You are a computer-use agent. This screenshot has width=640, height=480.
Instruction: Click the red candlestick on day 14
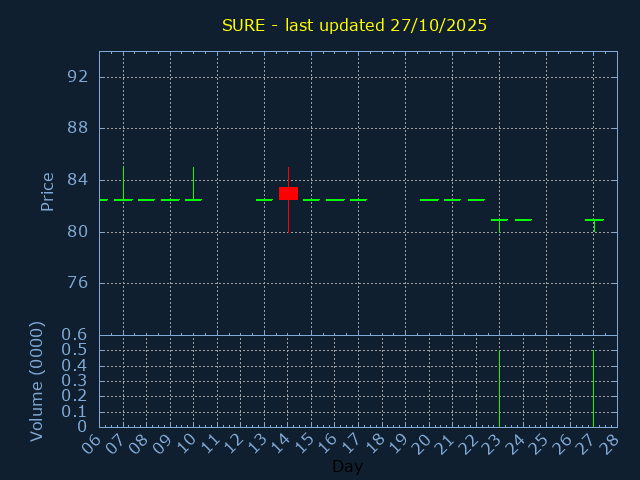288,193
